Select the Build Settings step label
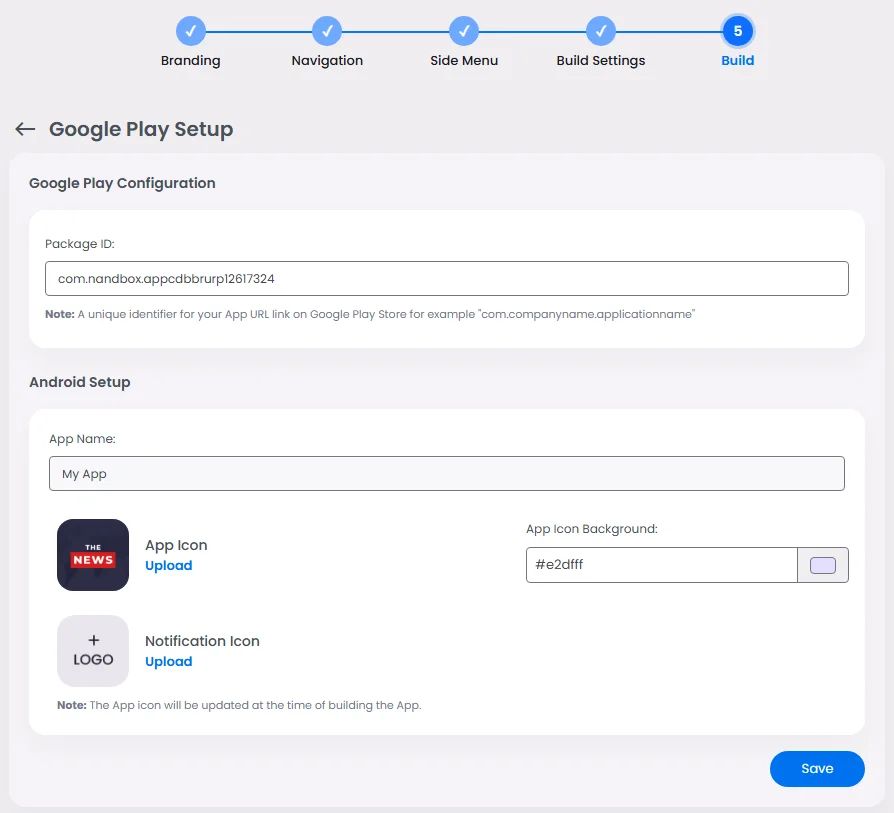This screenshot has width=894, height=813. click(x=601, y=60)
